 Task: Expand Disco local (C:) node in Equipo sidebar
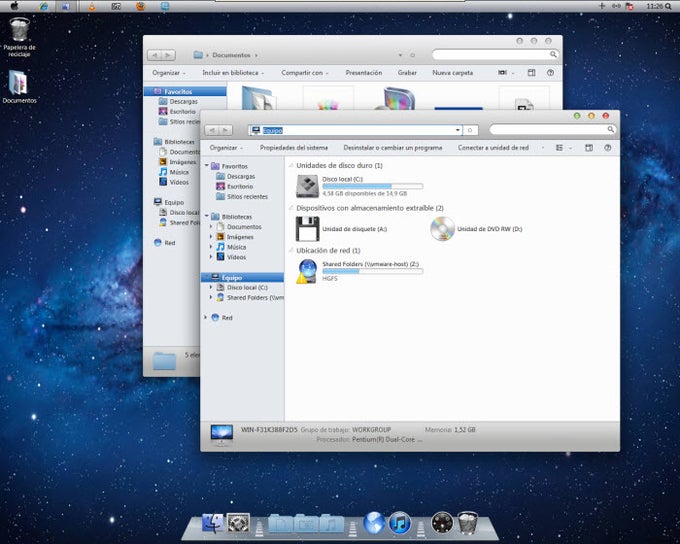coord(211,287)
